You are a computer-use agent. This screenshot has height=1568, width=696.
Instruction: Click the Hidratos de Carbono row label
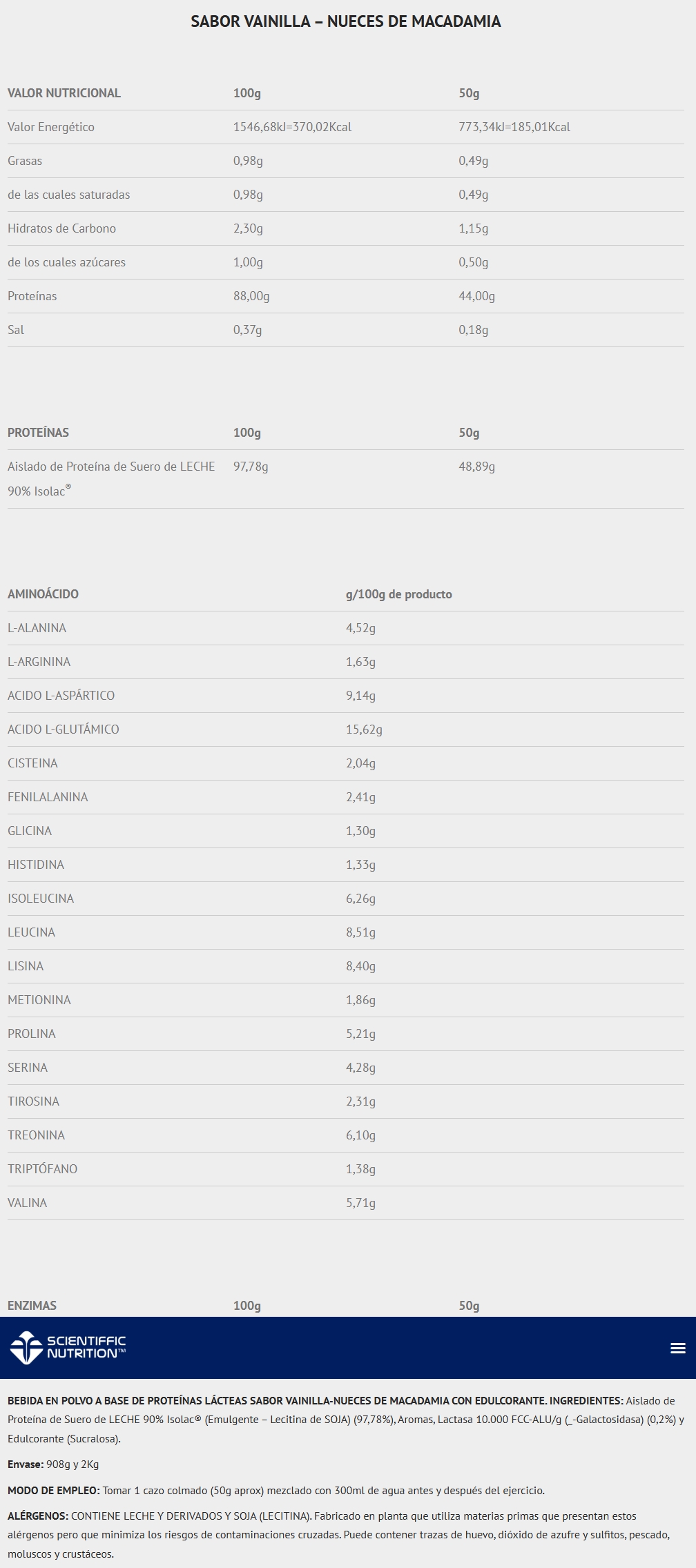coord(61,228)
